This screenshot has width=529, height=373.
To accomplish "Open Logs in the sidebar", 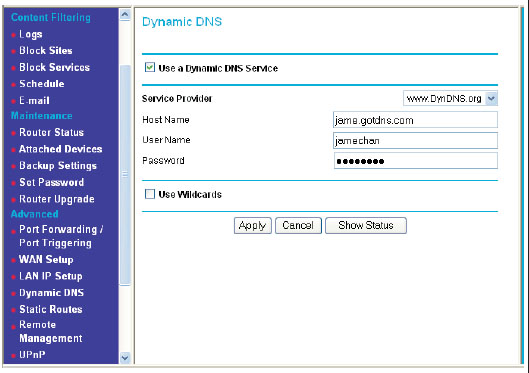I will 31,34.
